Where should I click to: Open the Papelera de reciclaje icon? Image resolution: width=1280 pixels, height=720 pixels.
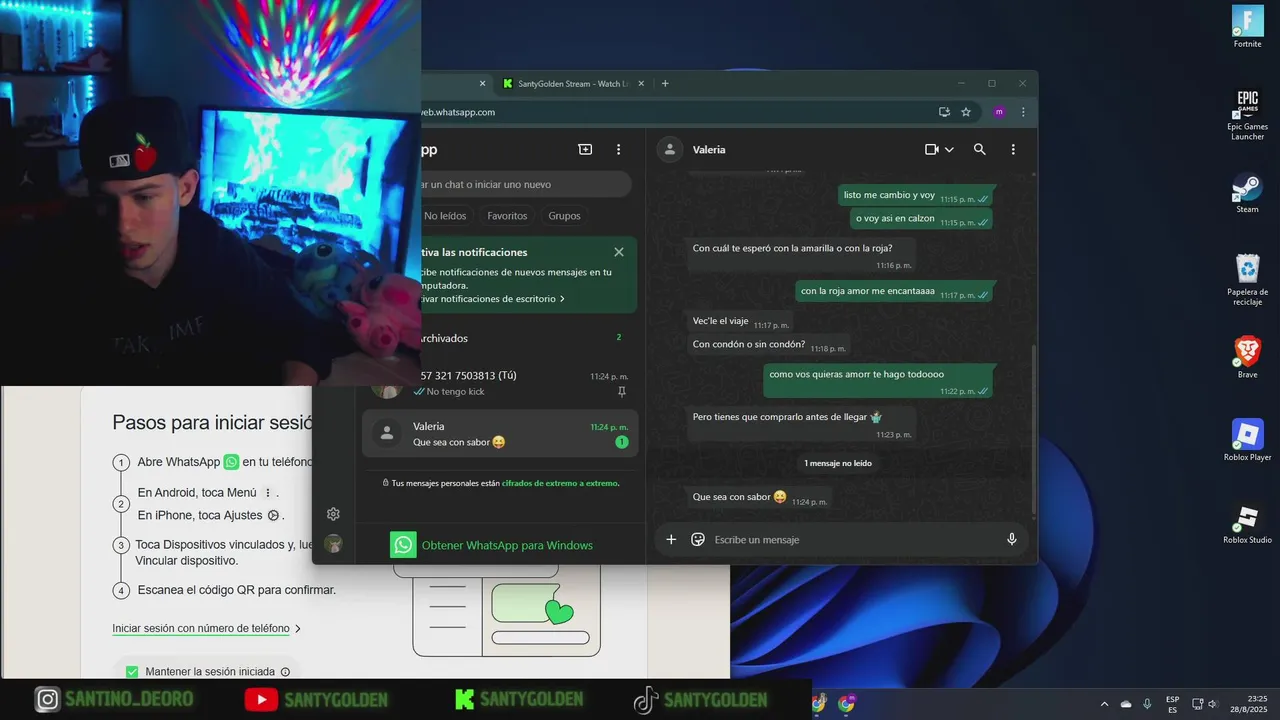[1247, 279]
